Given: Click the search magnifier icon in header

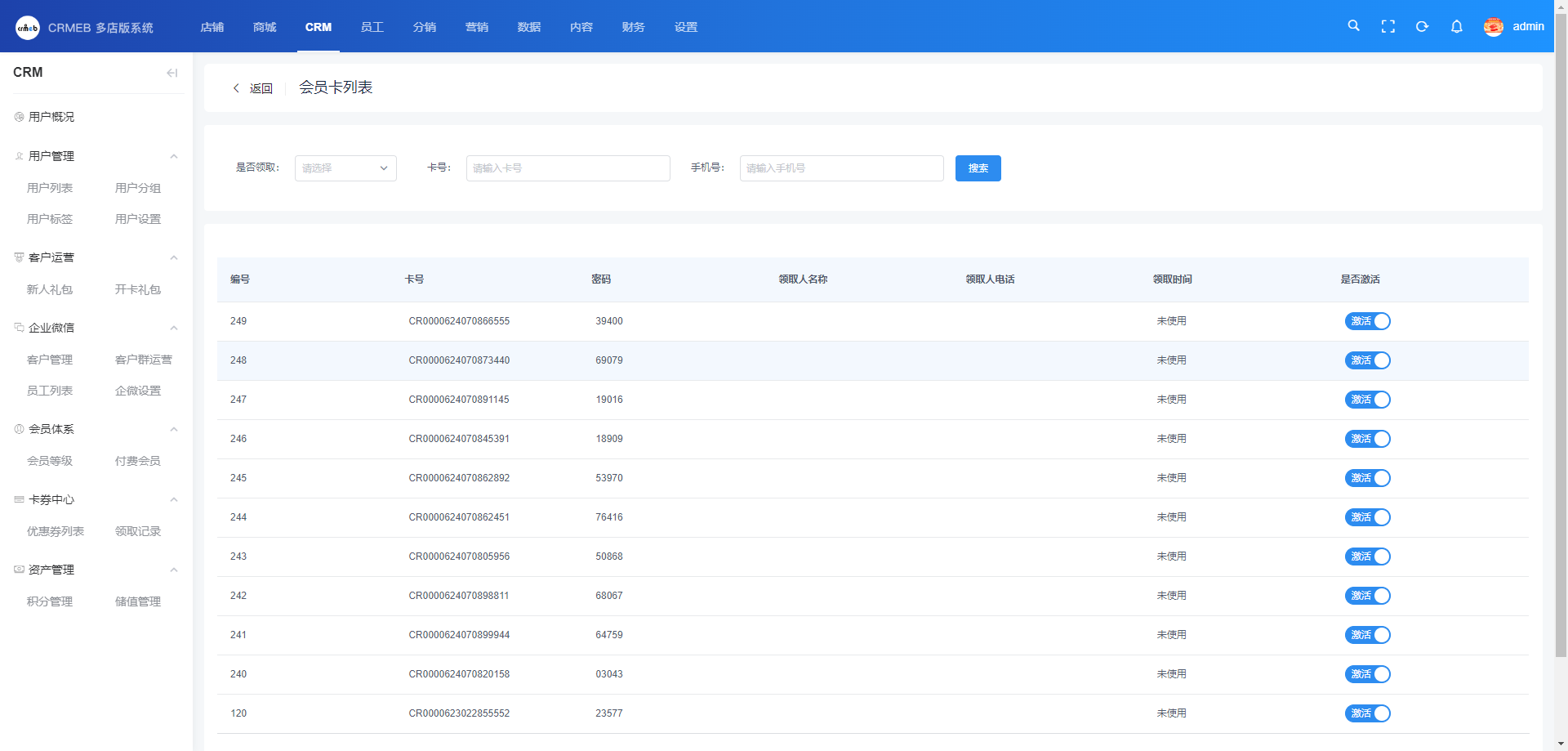Looking at the screenshot, I should pos(1353,26).
